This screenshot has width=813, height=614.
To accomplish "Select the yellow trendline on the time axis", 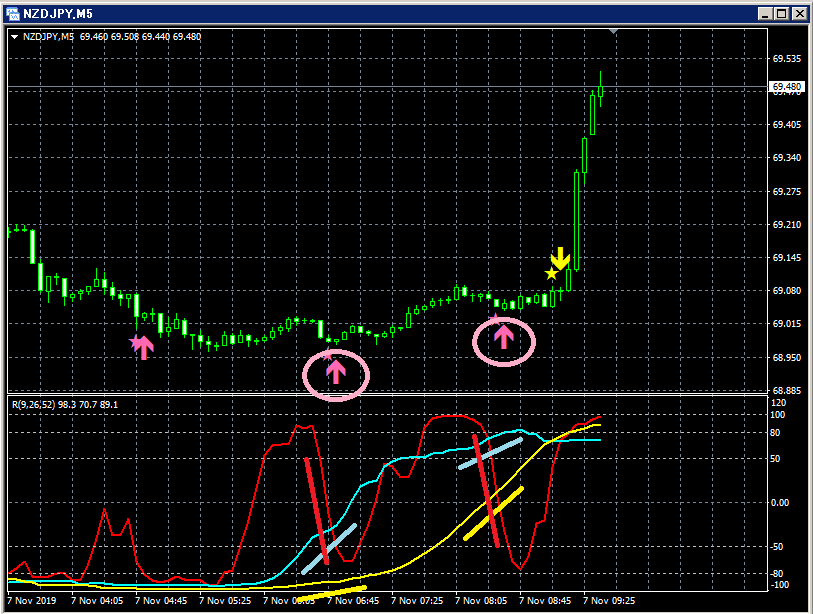I will click(x=331, y=594).
